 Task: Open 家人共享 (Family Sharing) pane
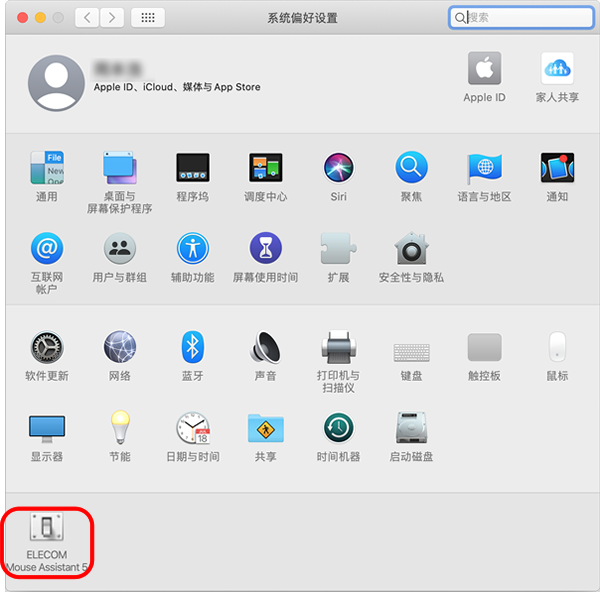tap(557, 77)
